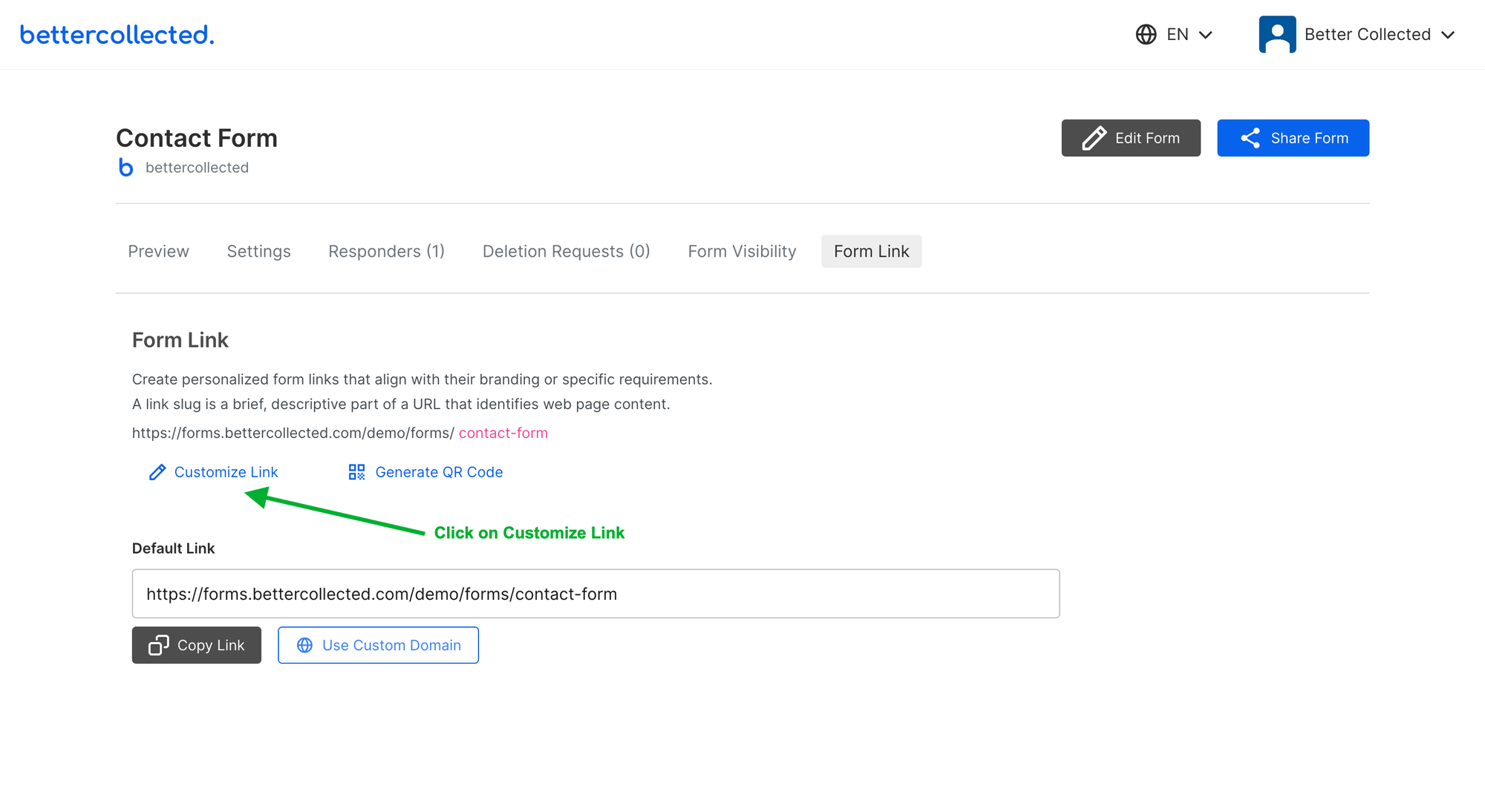Click the globe icon in Use Custom Domain
The height and width of the screenshot is (812, 1485).
(x=304, y=645)
